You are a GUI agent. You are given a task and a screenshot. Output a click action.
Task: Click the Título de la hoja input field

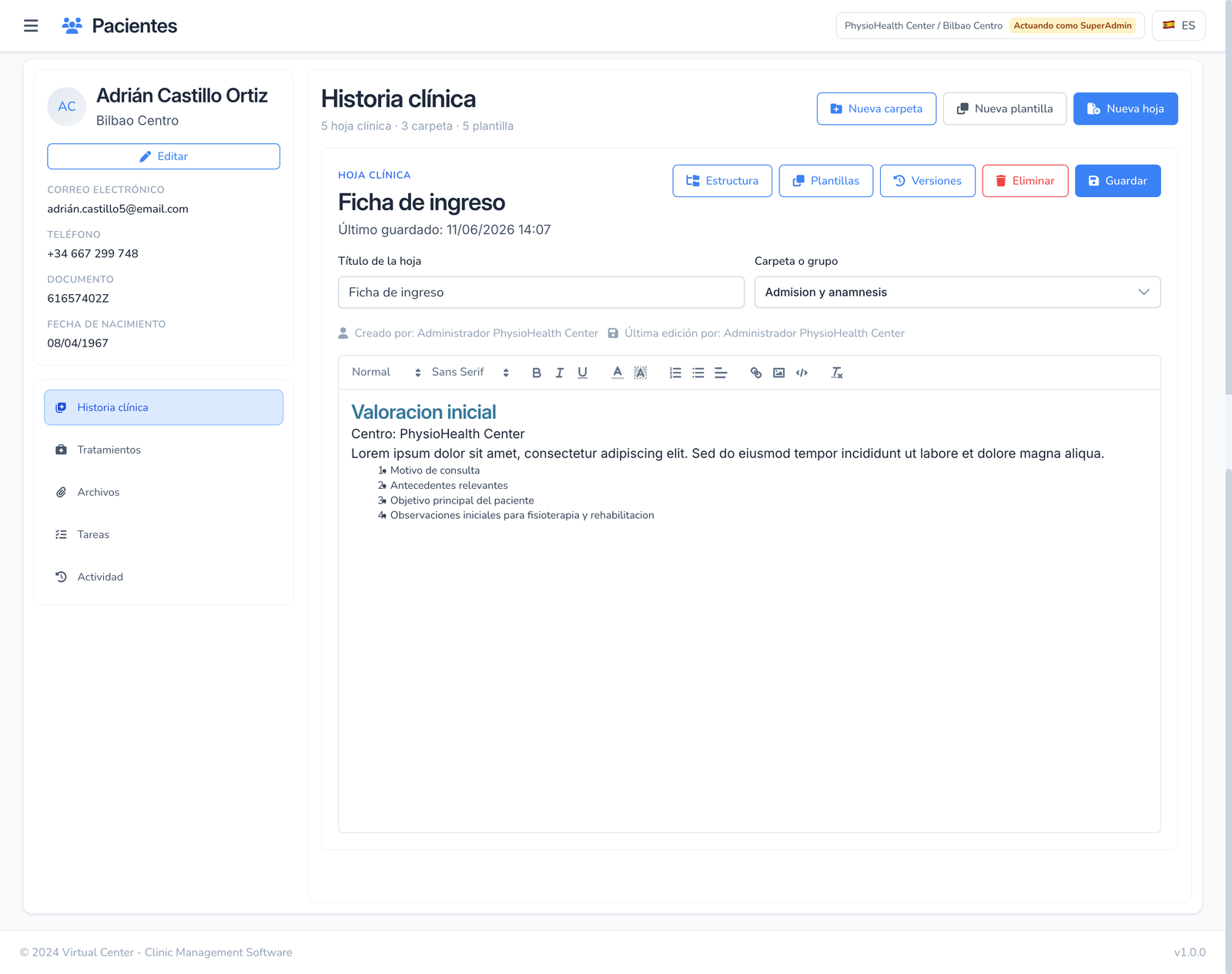pos(541,293)
